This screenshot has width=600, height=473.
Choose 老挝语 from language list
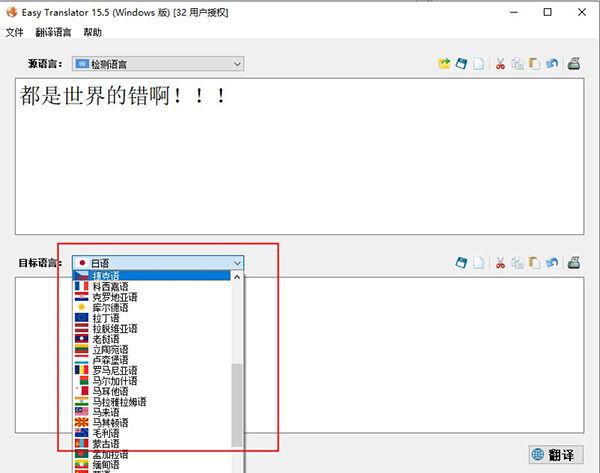coord(152,339)
